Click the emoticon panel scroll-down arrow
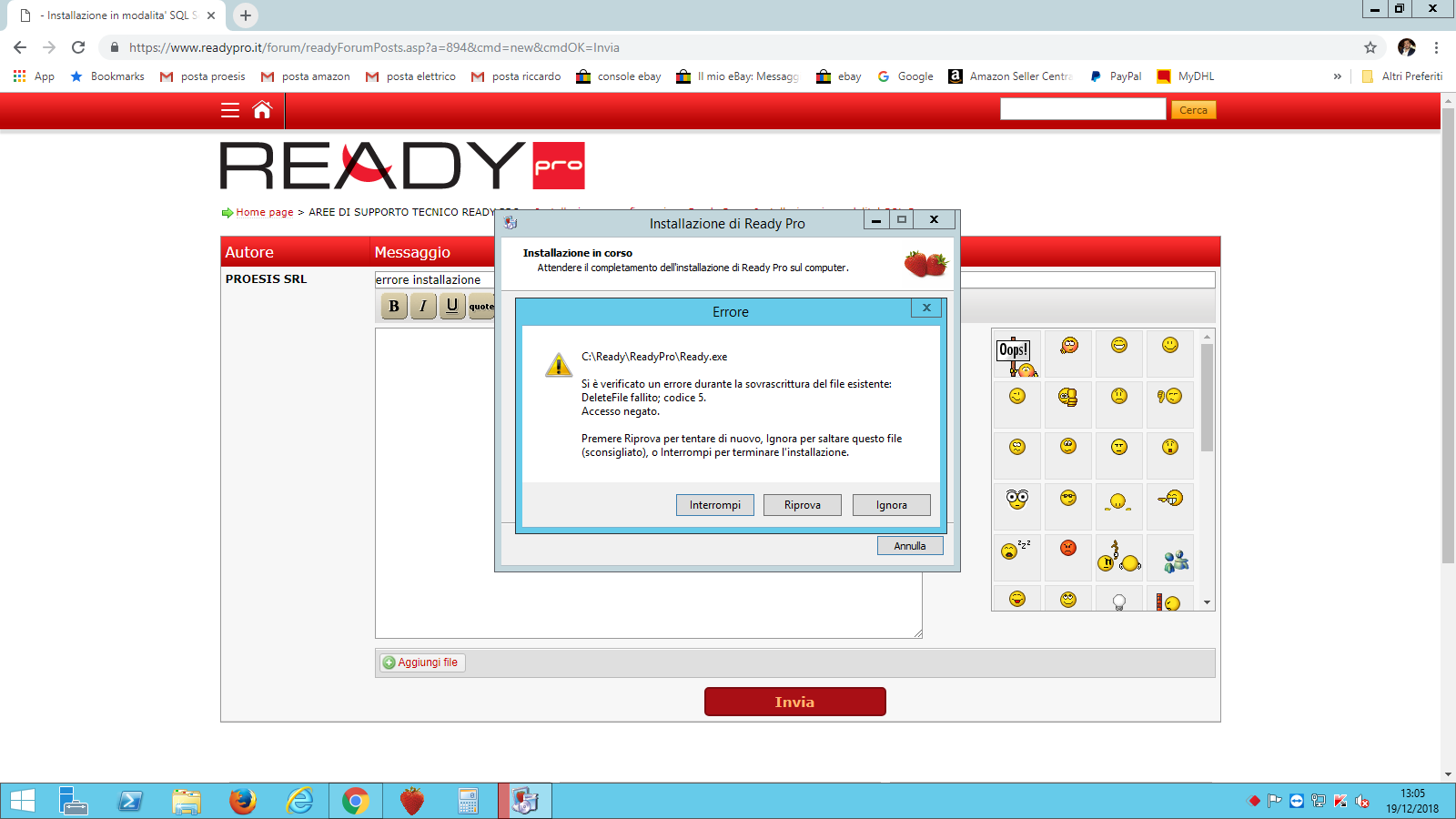 click(x=1207, y=602)
